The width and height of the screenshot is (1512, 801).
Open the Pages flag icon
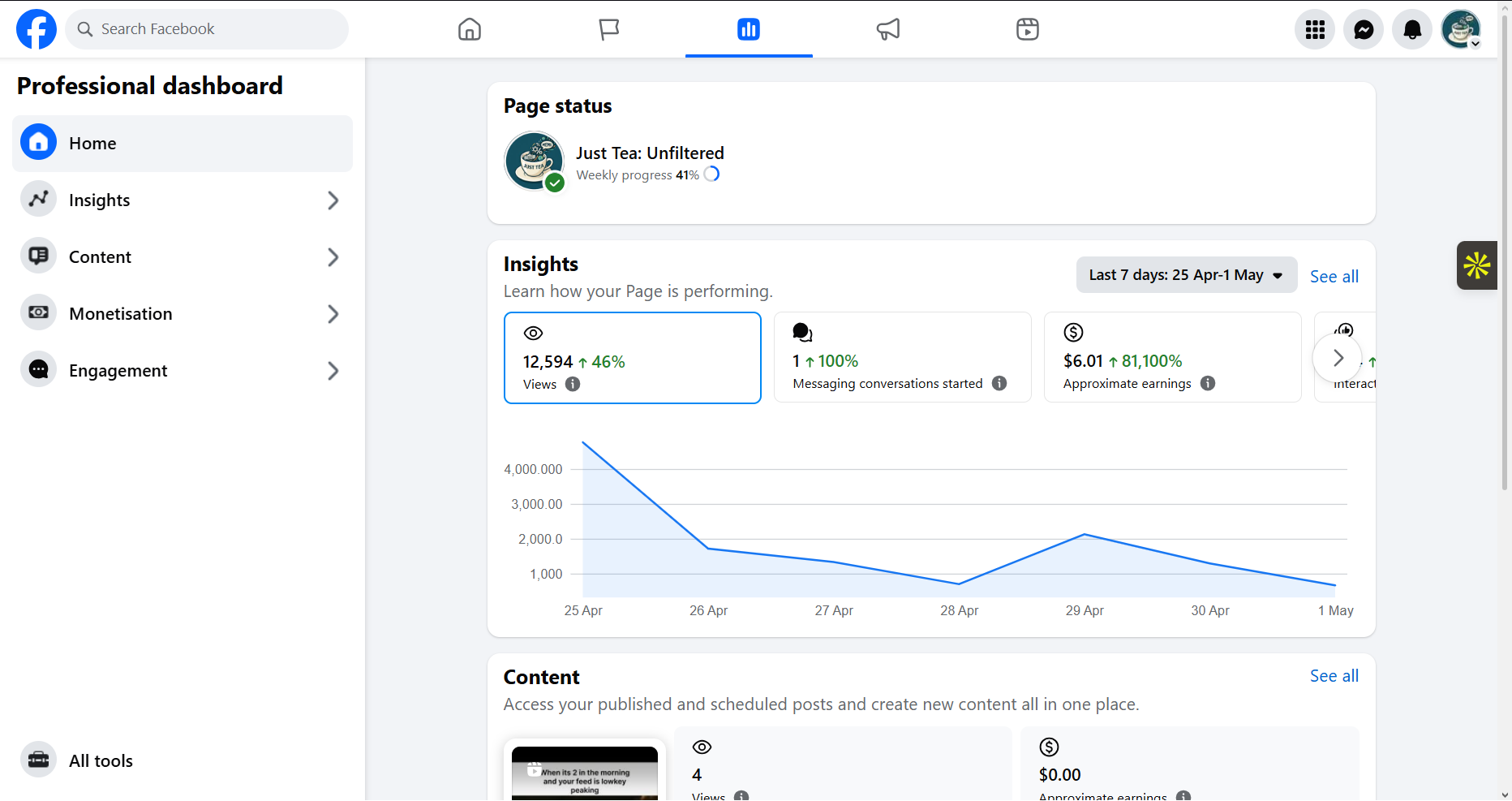(x=609, y=29)
